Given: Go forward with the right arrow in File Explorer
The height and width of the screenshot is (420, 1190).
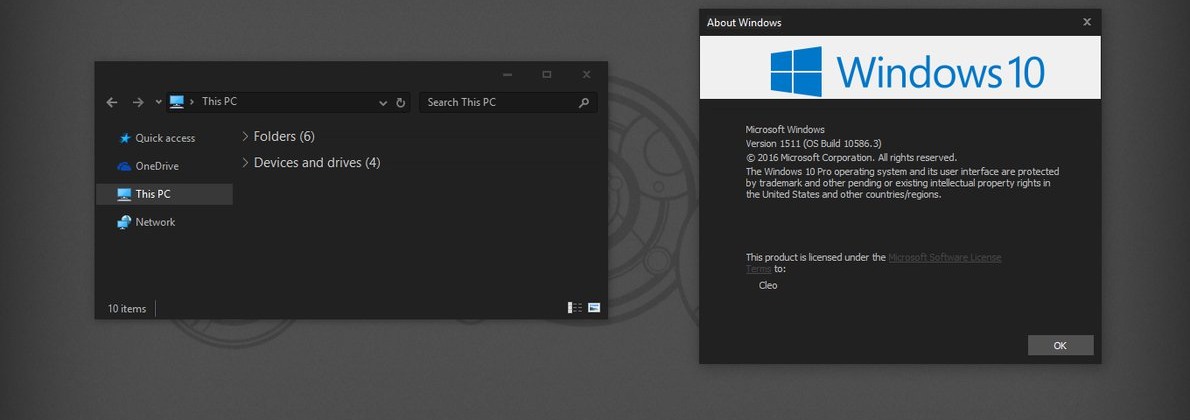Looking at the screenshot, I should [137, 103].
